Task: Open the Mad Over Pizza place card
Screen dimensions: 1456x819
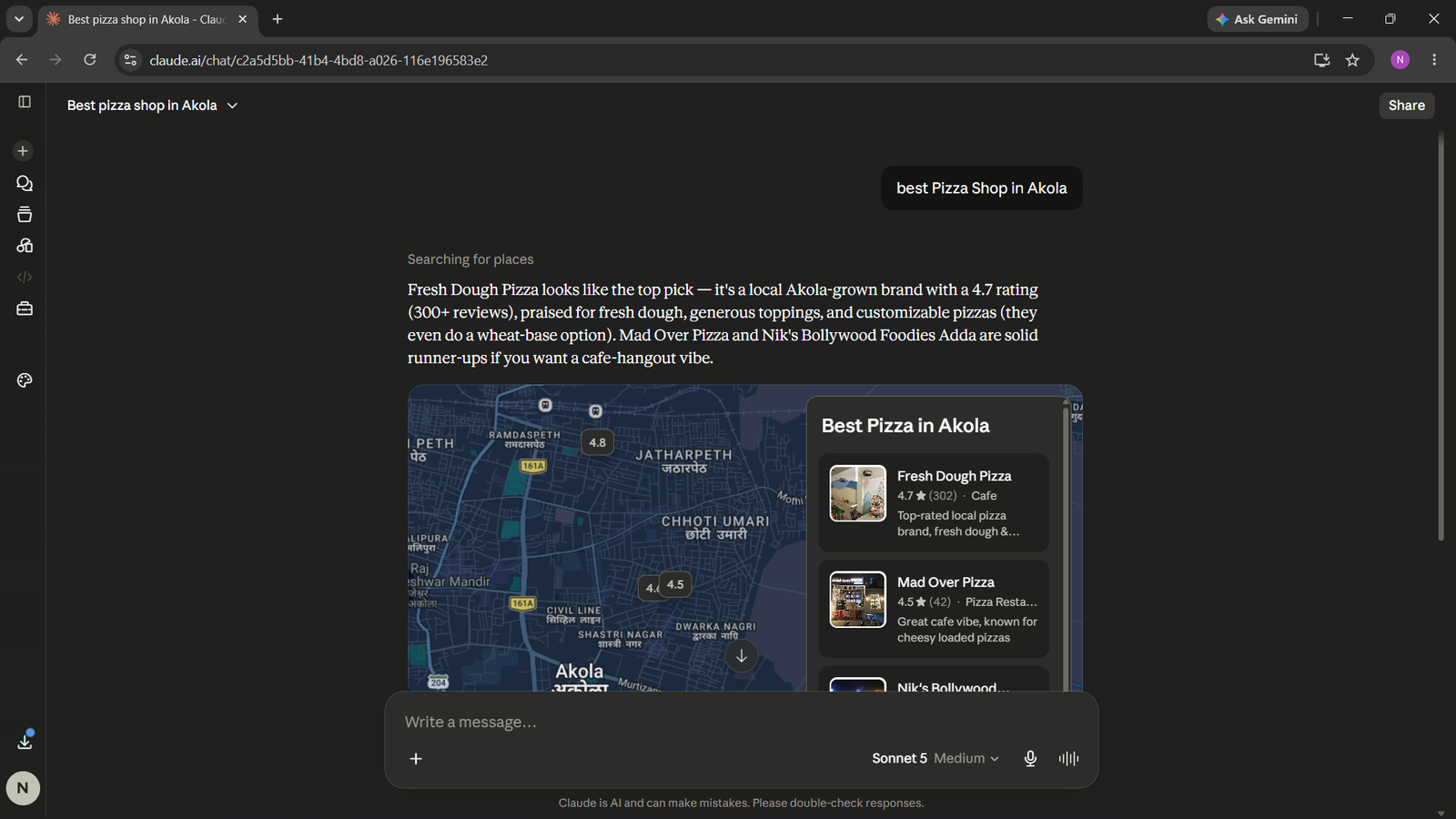Action: [934, 609]
